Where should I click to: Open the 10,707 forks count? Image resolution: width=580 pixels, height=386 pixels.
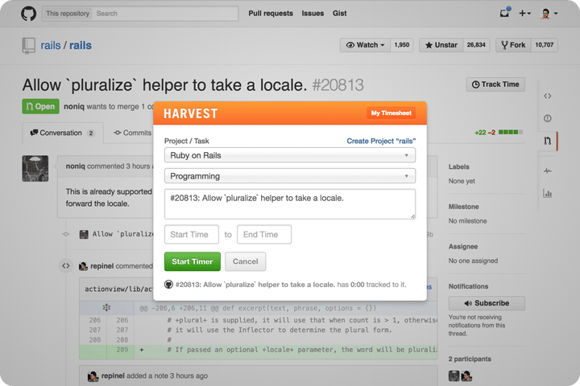pyautogui.click(x=544, y=45)
